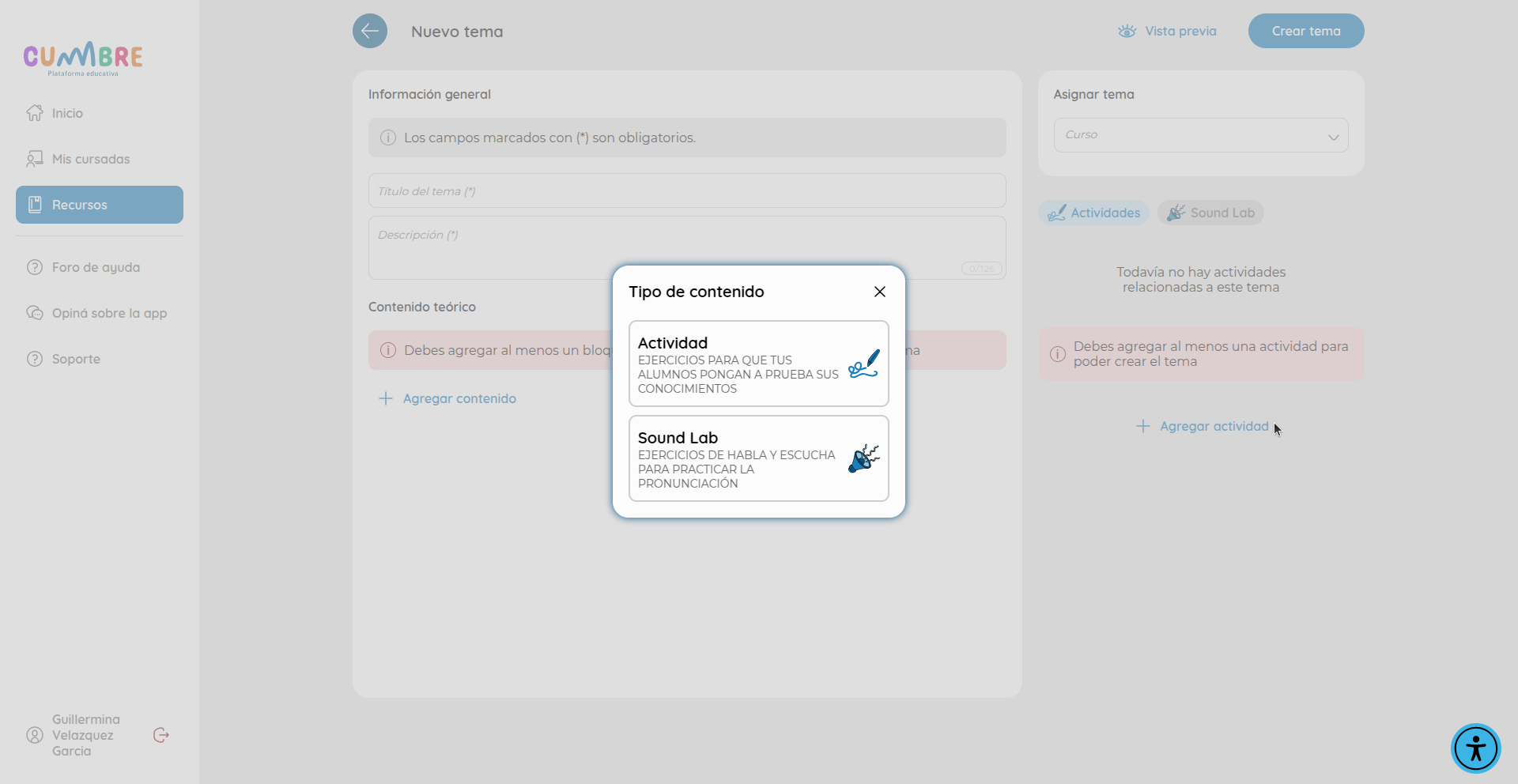The height and width of the screenshot is (784, 1518).
Task: Click the CUMBRE logo
Action: (83, 58)
